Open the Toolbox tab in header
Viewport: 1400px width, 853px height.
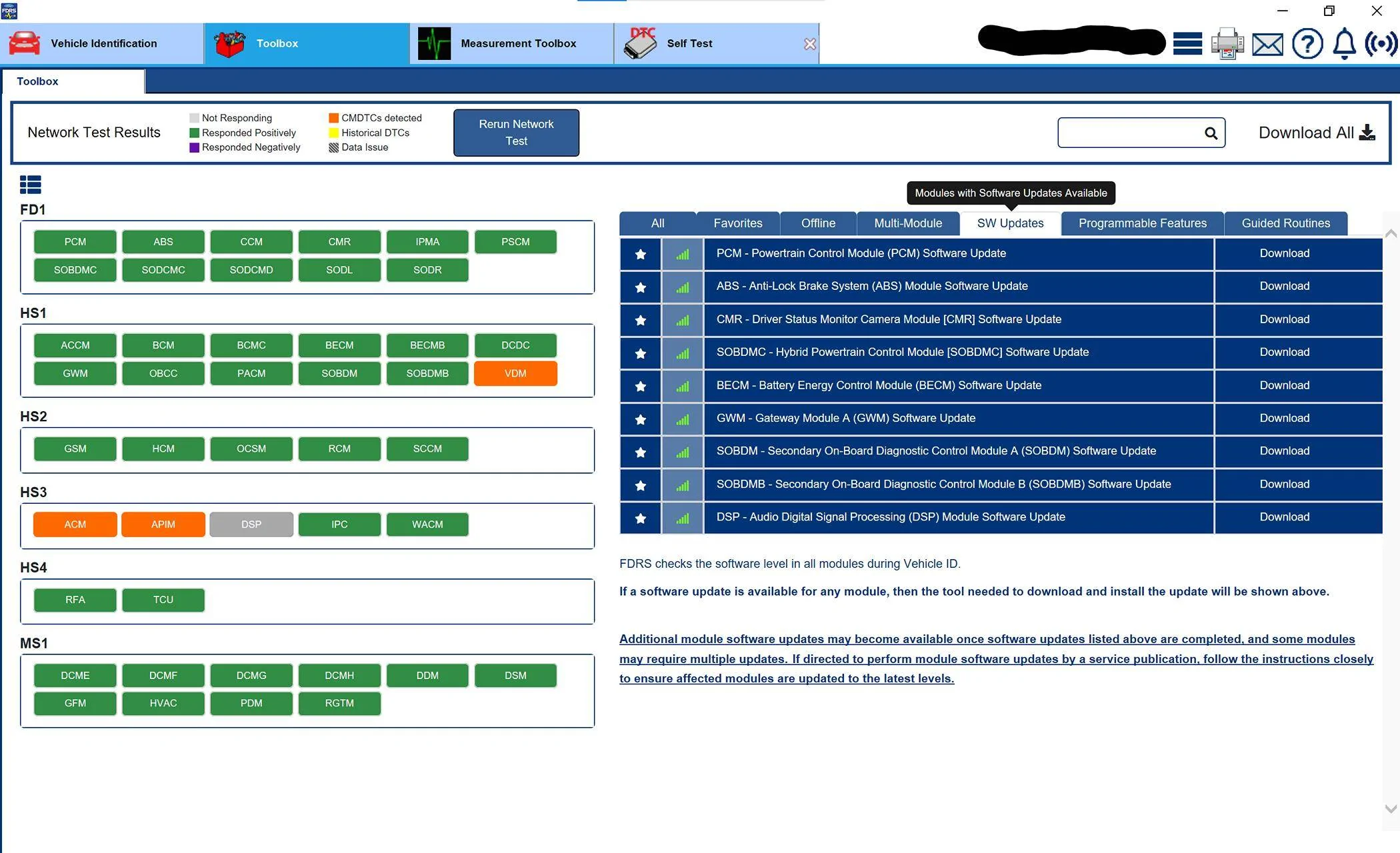click(307, 44)
